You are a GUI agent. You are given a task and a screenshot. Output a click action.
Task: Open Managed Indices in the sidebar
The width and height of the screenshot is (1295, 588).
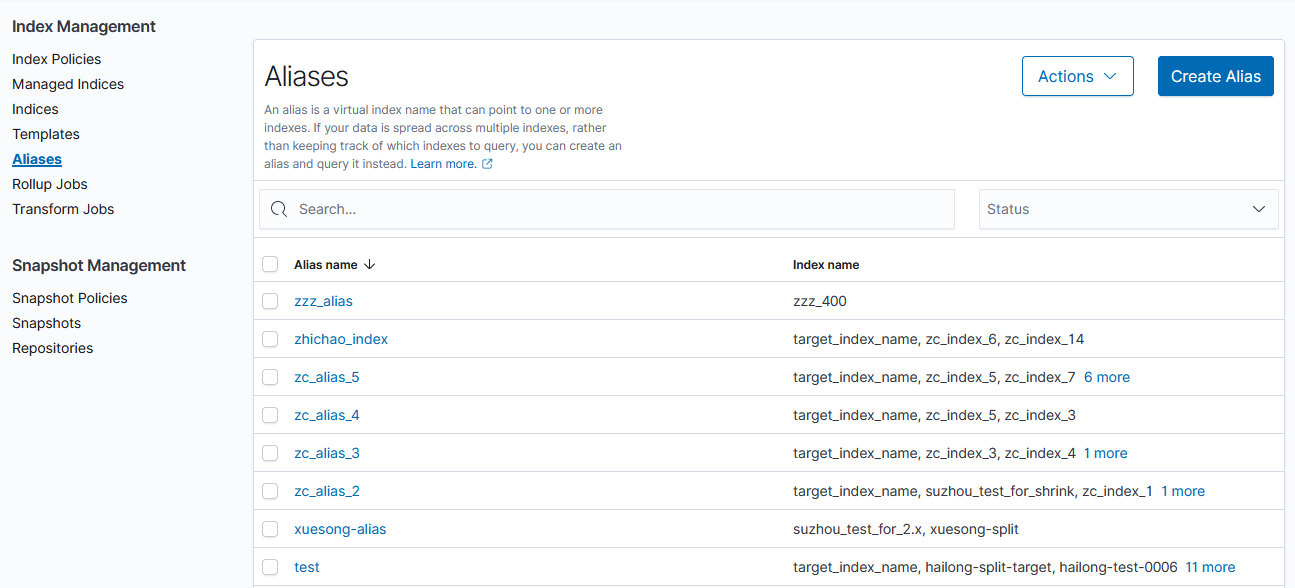(68, 84)
